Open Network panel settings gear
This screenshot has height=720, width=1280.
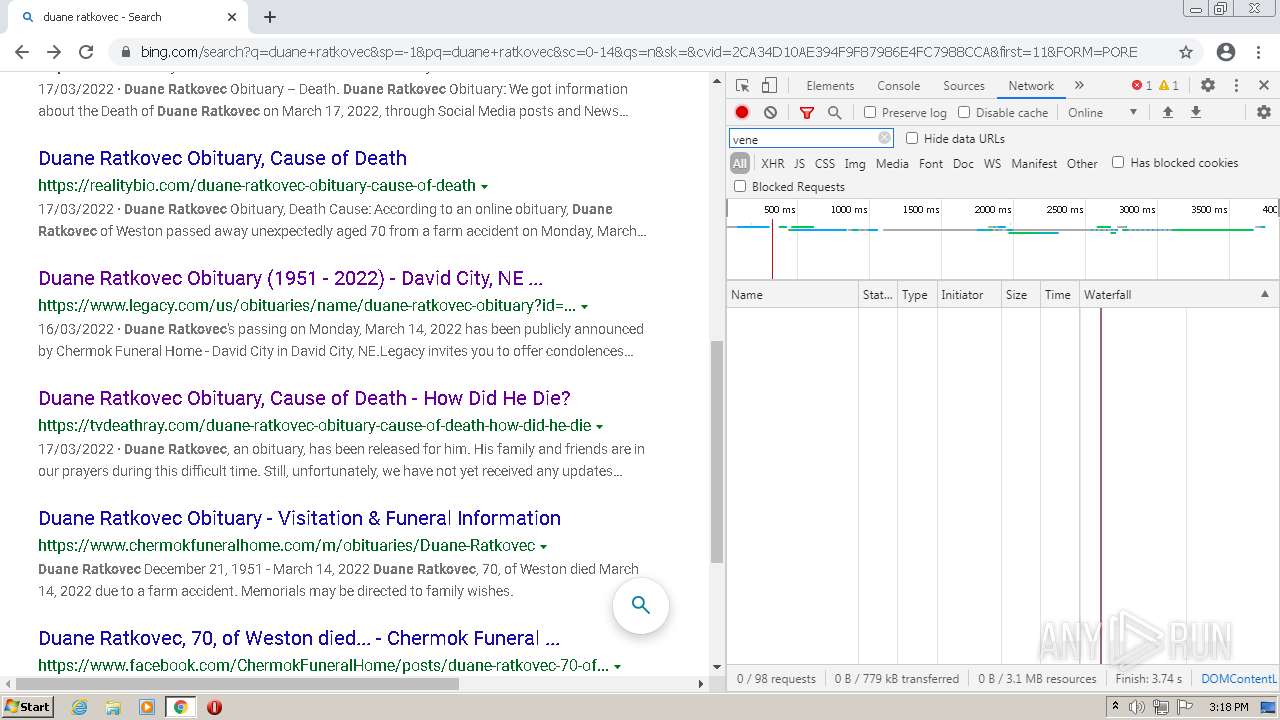1264,113
